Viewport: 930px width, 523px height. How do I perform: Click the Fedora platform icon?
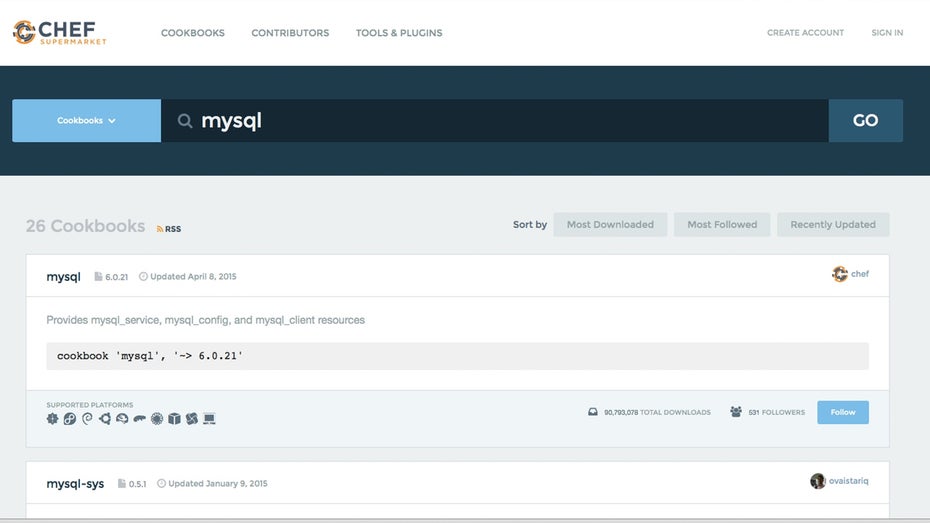69,419
